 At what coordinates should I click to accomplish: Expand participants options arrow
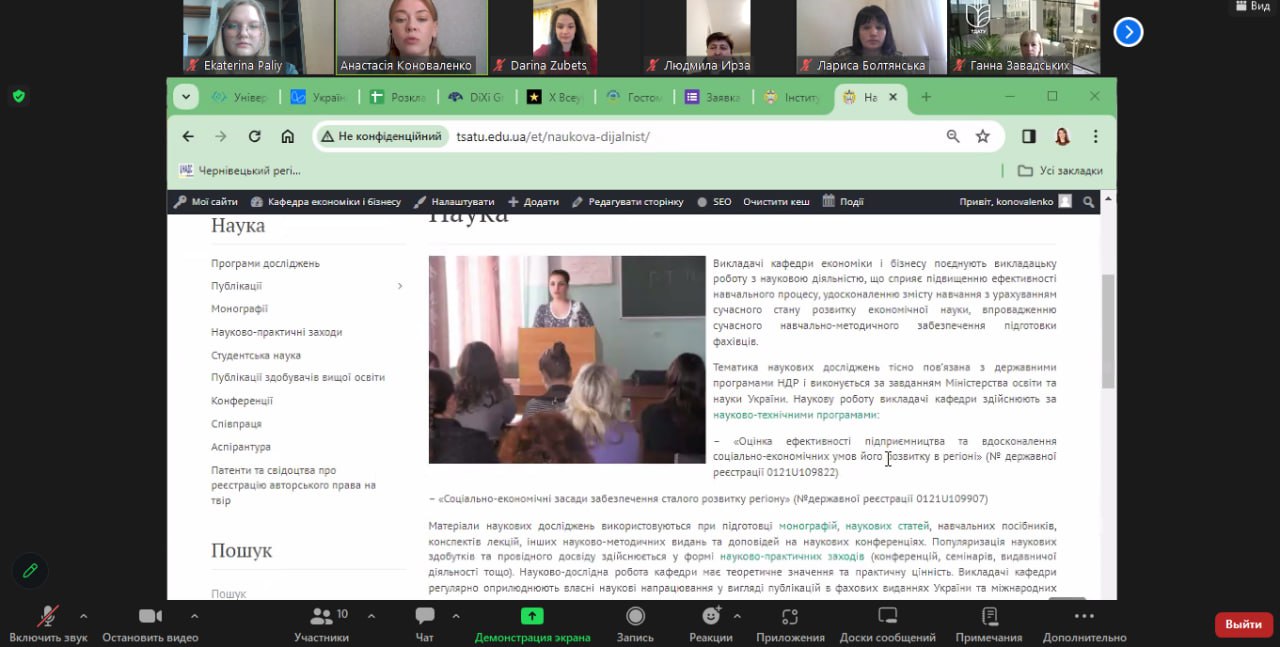[x=370, y=616]
